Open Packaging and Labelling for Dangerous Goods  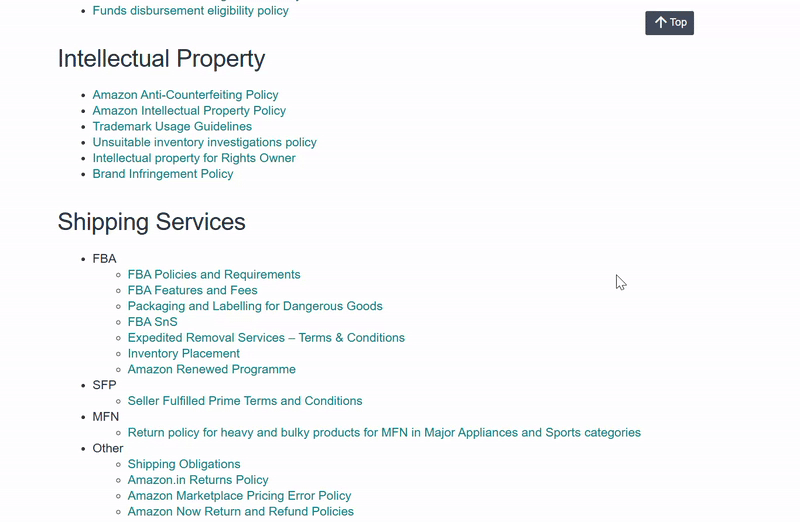tap(255, 306)
